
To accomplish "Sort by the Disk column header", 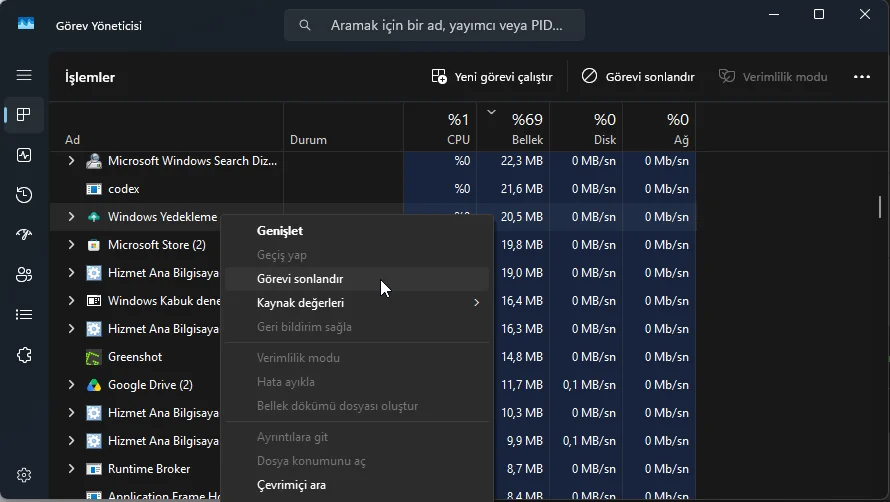I will tap(586, 127).
